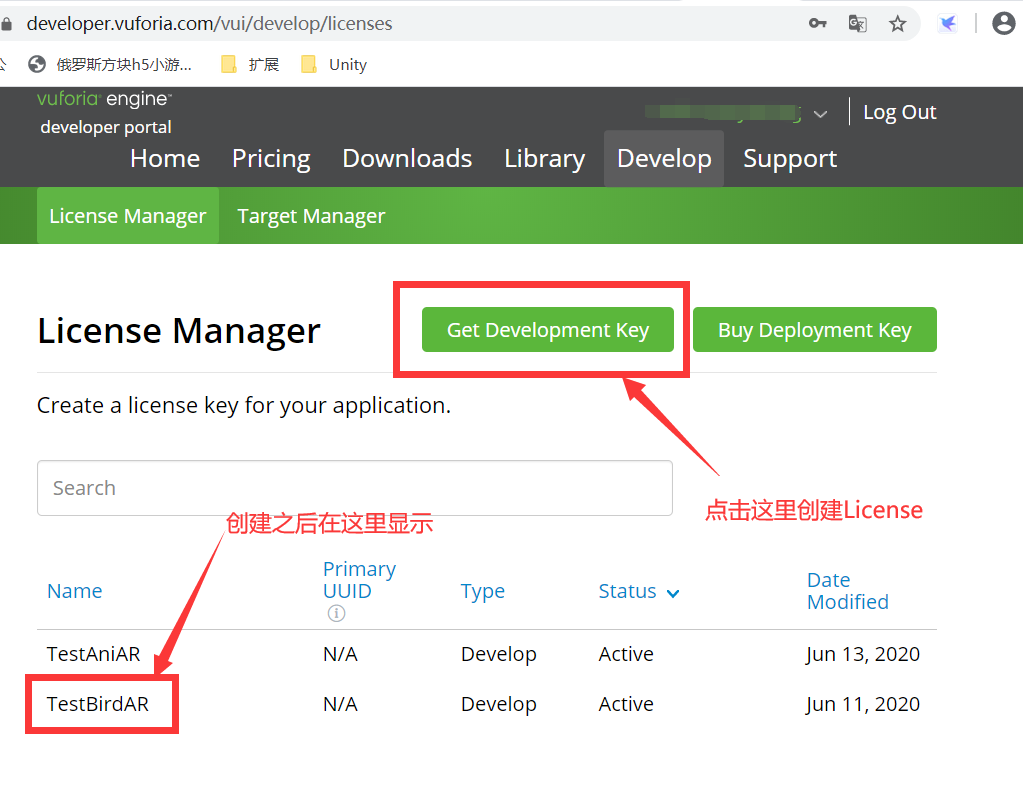
Task: Click the site lock icon in address bar
Action: [7, 24]
